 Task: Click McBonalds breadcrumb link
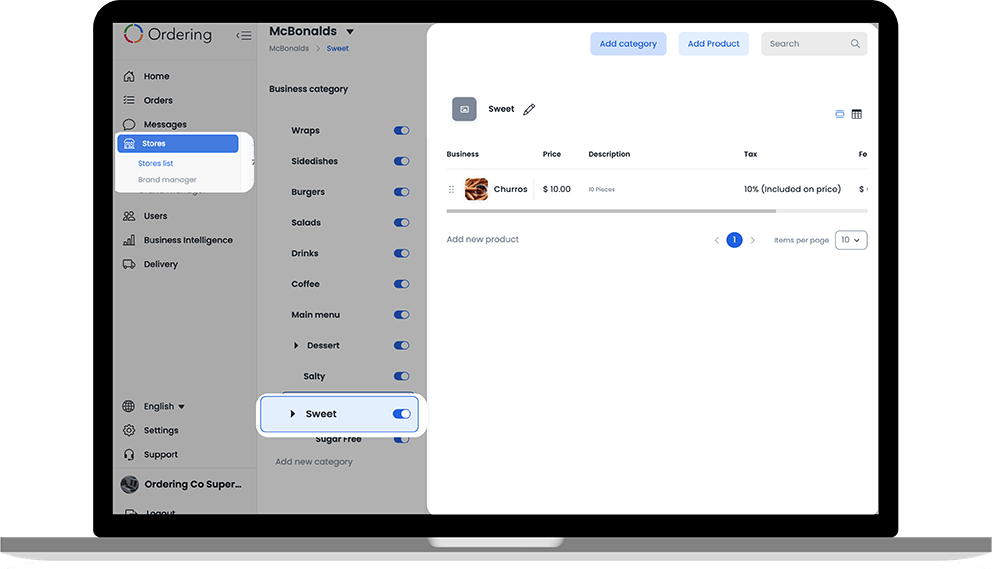(289, 48)
